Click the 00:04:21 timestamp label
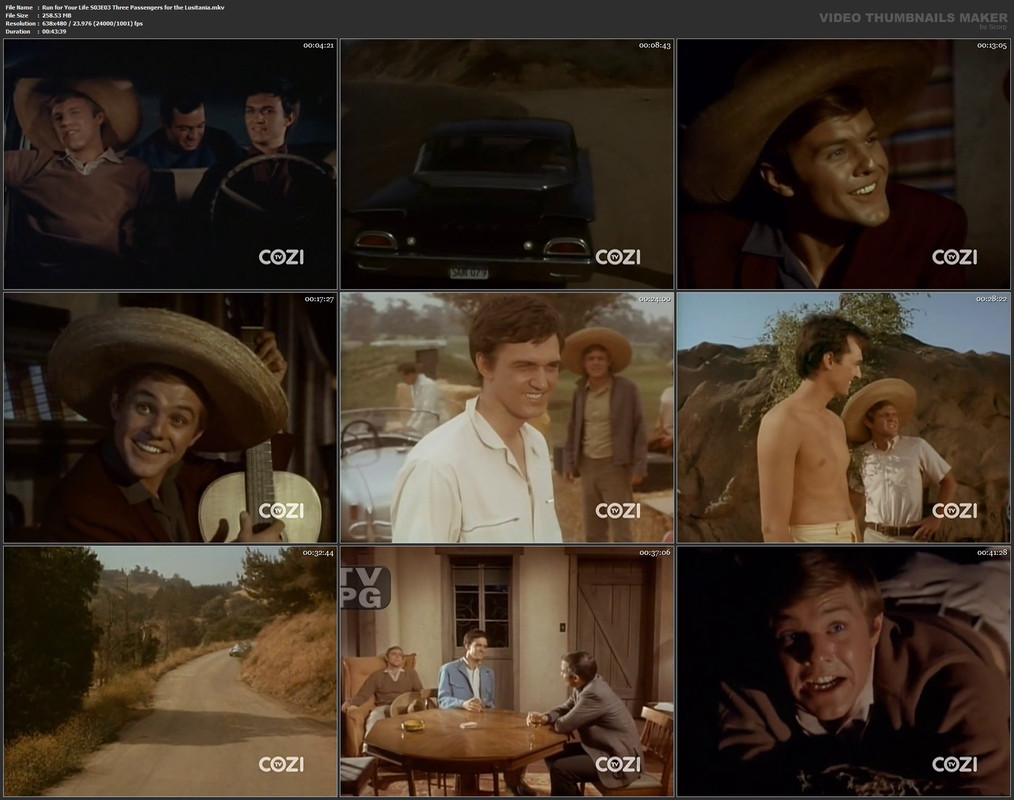This screenshot has height=800, width=1014. point(318,45)
